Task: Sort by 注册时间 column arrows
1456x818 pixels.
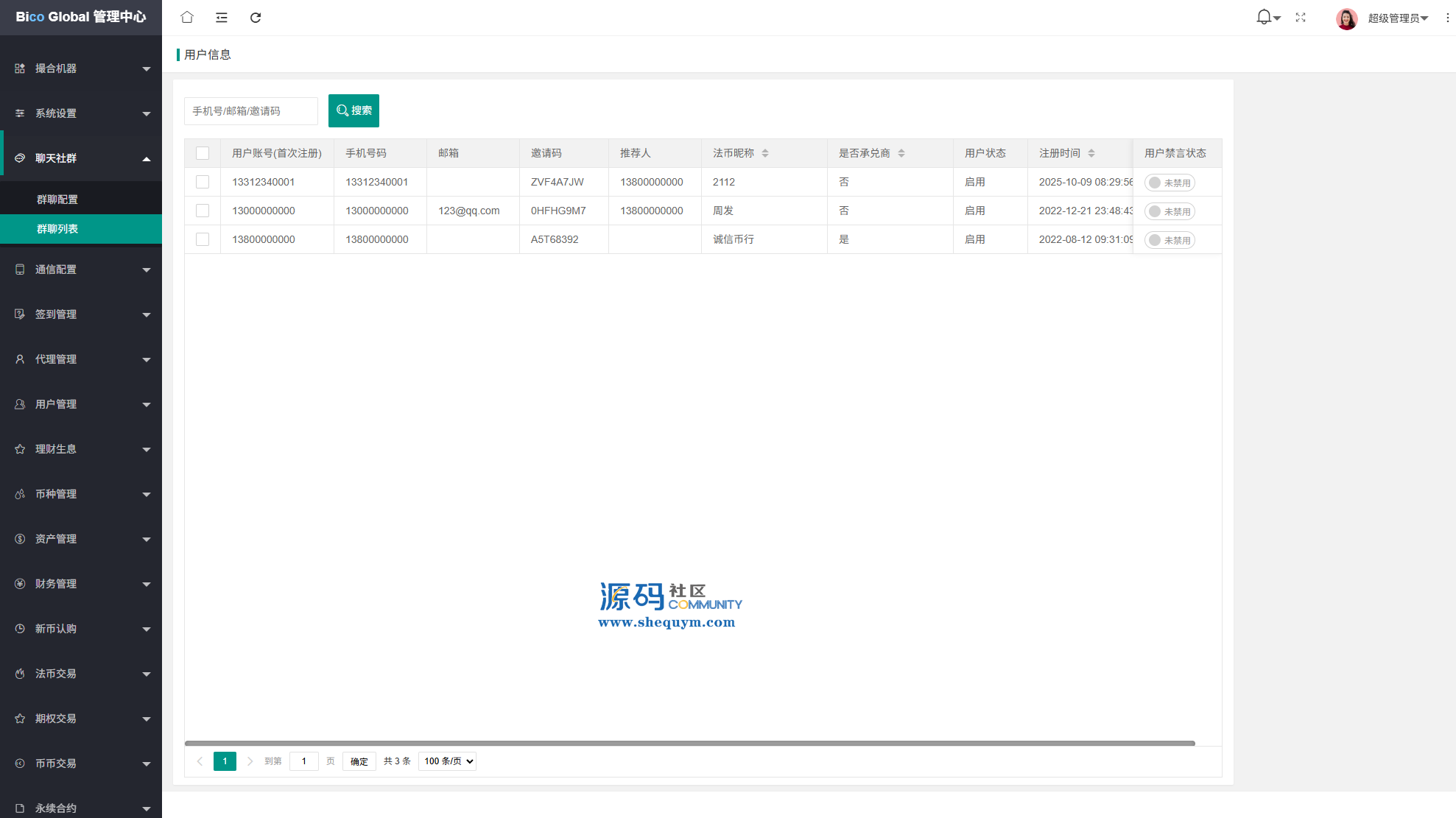Action: (x=1091, y=153)
